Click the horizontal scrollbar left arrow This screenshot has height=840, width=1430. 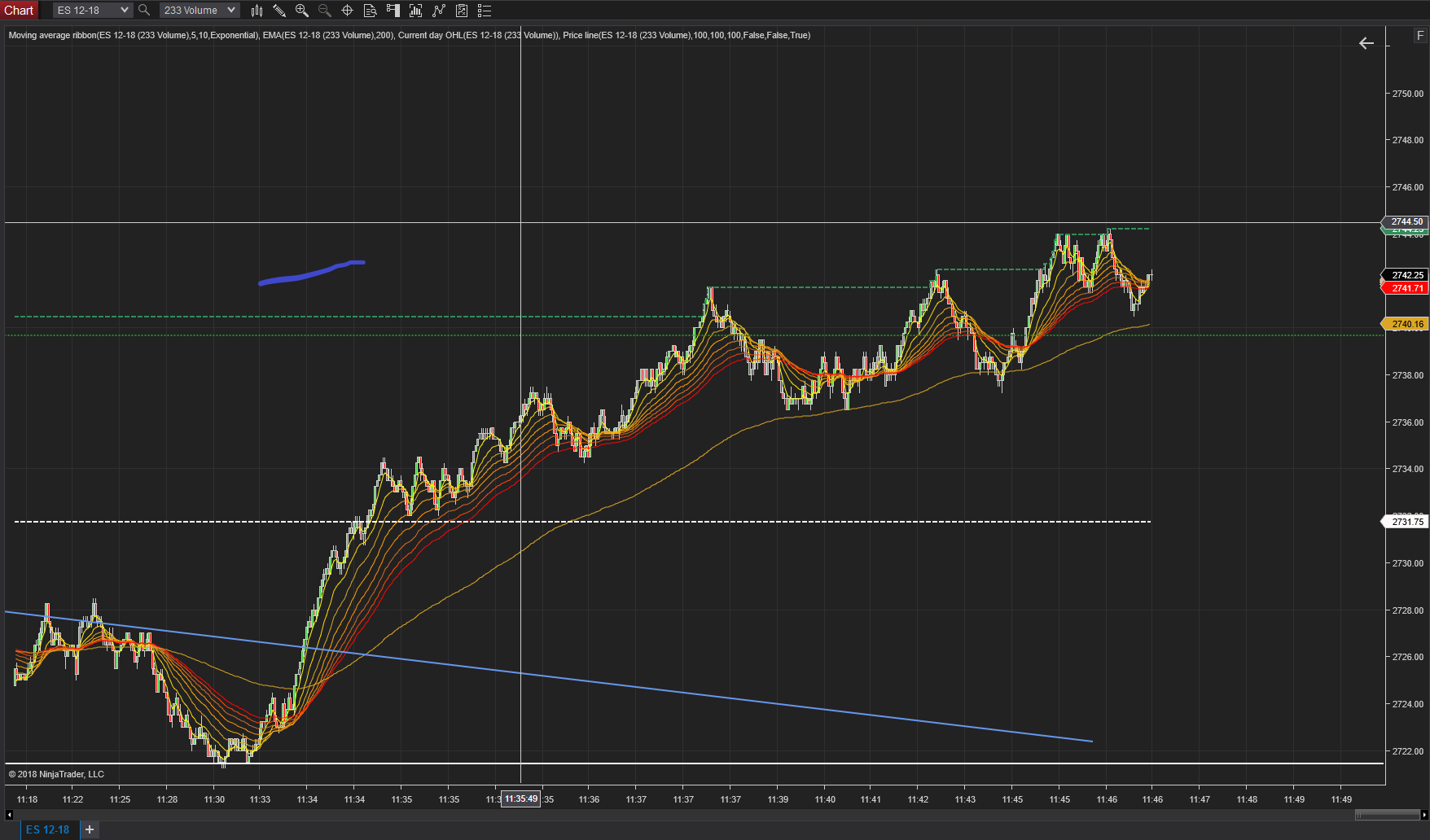[9, 814]
